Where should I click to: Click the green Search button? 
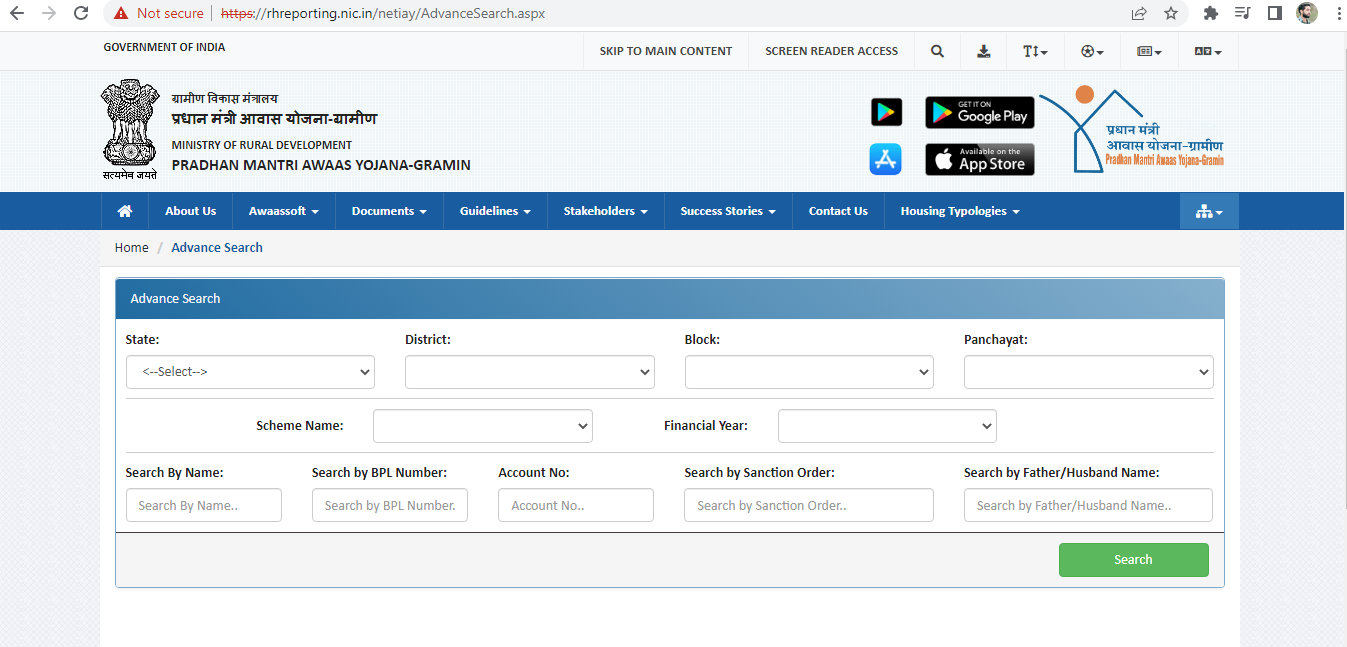(x=1134, y=560)
